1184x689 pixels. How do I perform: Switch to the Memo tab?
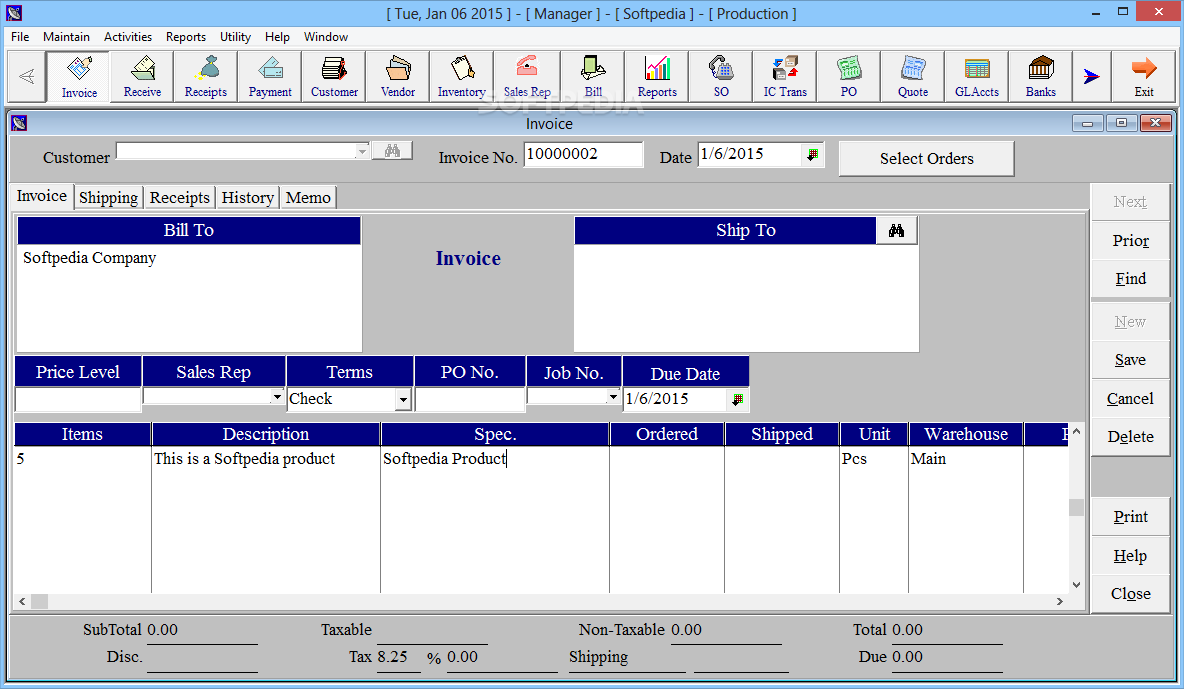308,197
